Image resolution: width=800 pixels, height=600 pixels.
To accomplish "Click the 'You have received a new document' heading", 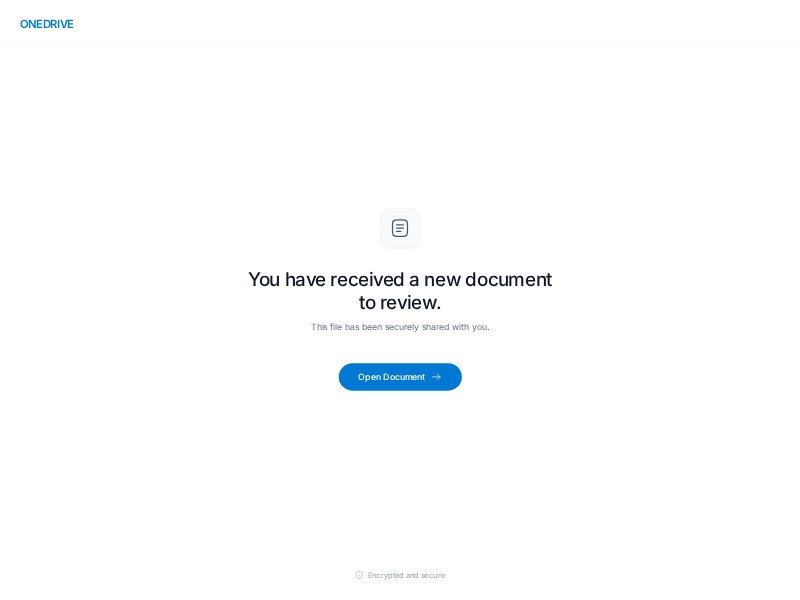I will 400,280.
